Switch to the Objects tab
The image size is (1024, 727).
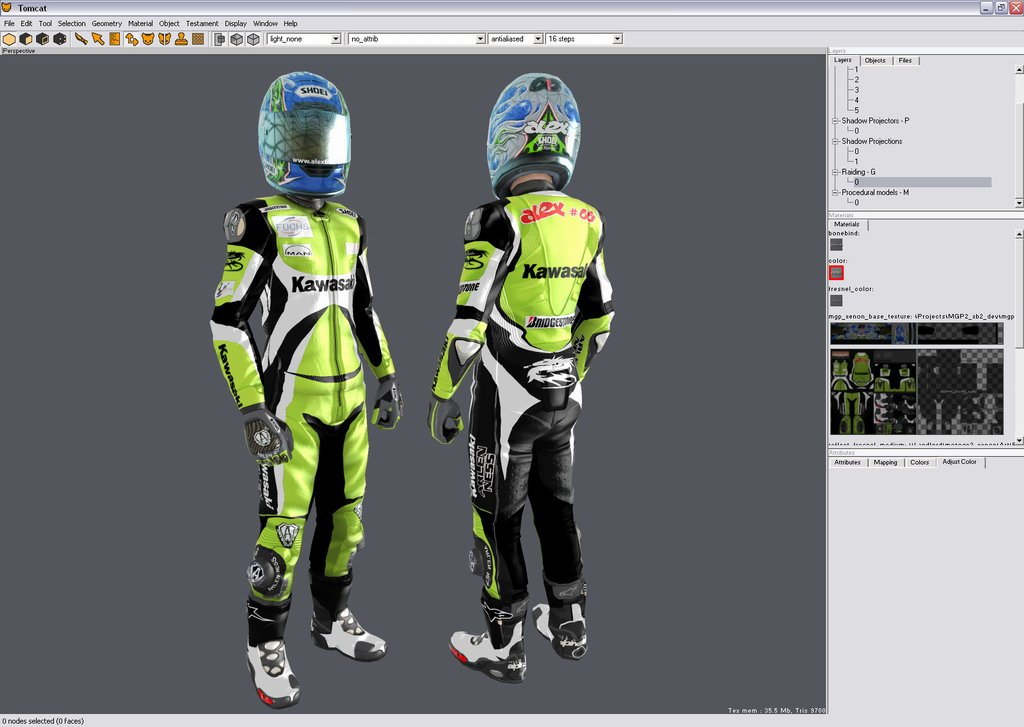[x=875, y=61]
